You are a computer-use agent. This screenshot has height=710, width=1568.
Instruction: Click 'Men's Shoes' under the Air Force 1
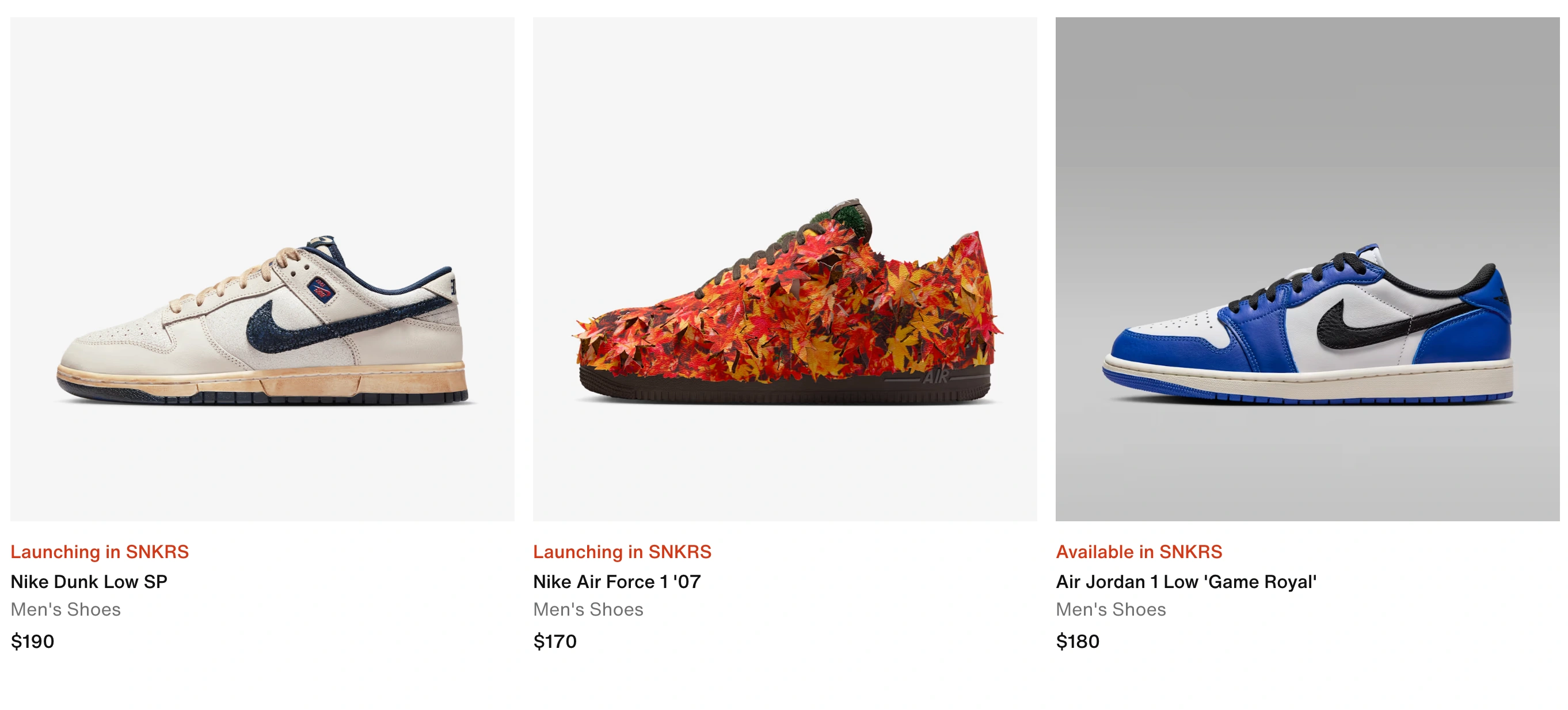click(588, 610)
